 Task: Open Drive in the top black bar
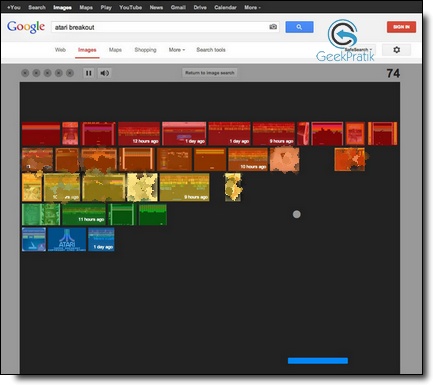pyautogui.click(x=200, y=7)
